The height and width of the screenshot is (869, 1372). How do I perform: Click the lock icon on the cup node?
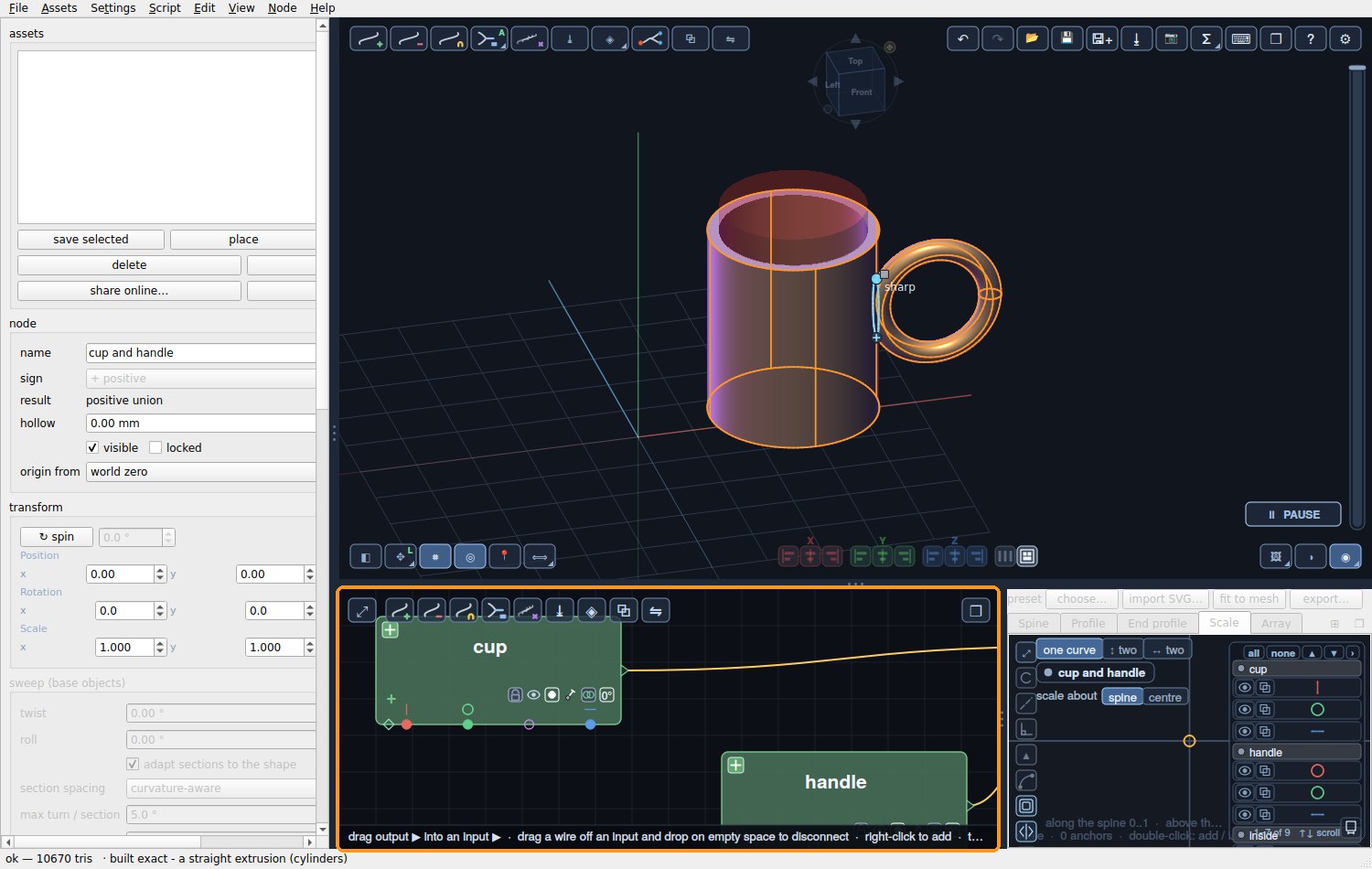[515, 695]
